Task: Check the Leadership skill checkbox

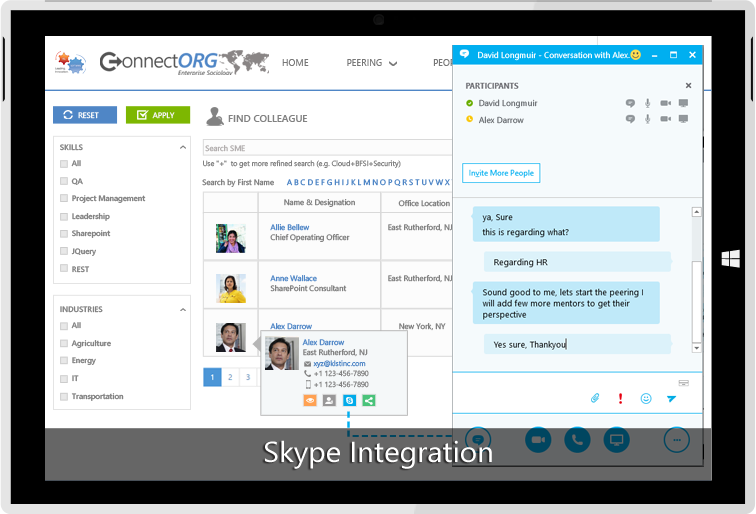Action: [x=64, y=216]
